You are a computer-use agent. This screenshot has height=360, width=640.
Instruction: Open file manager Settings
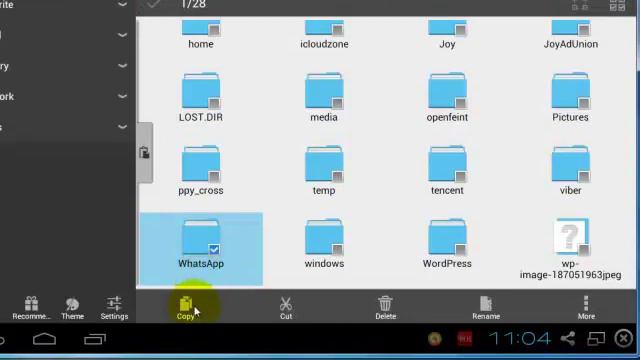point(114,308)
